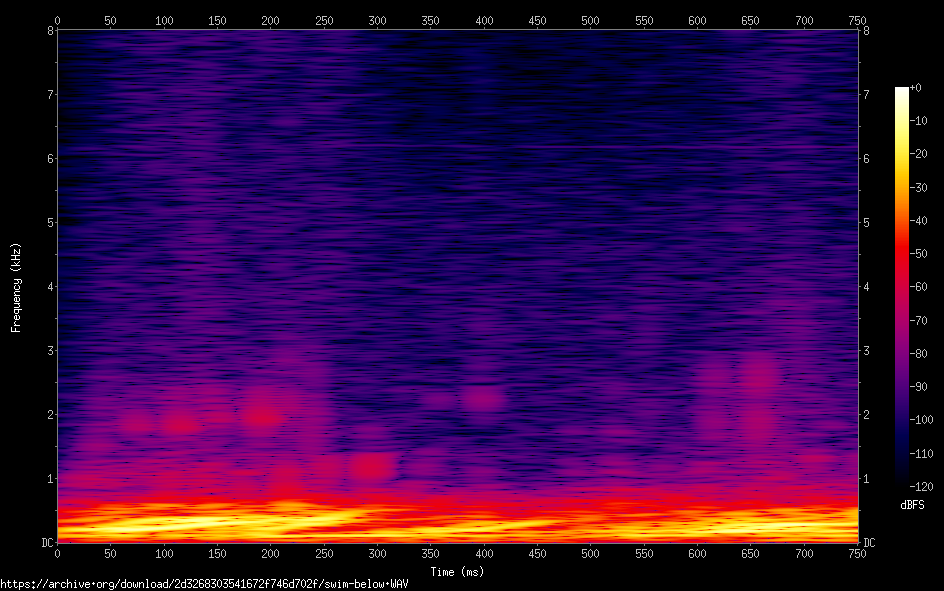Click the 4 kHz label on left frequency axis
Viewport: 944px width, 591px height.
47,286
